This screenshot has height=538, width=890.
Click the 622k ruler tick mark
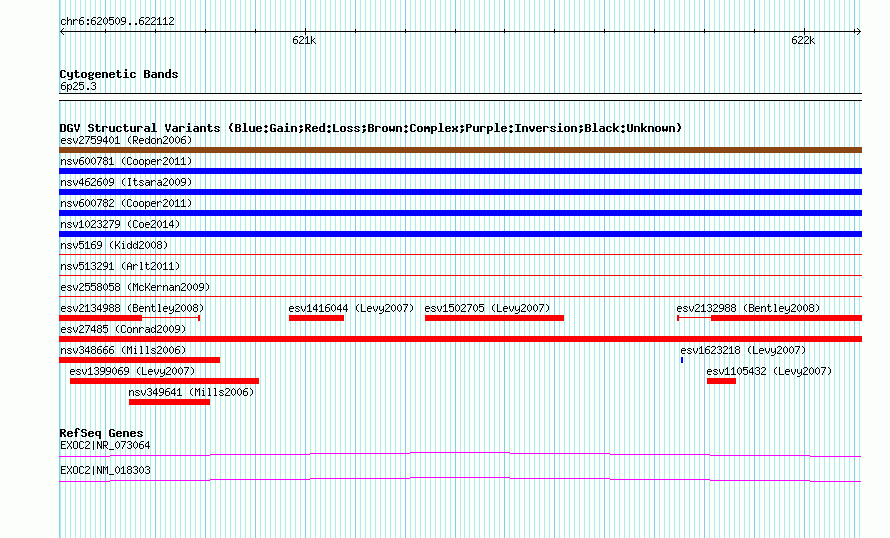pyautogui.click(x=804, y=31)
